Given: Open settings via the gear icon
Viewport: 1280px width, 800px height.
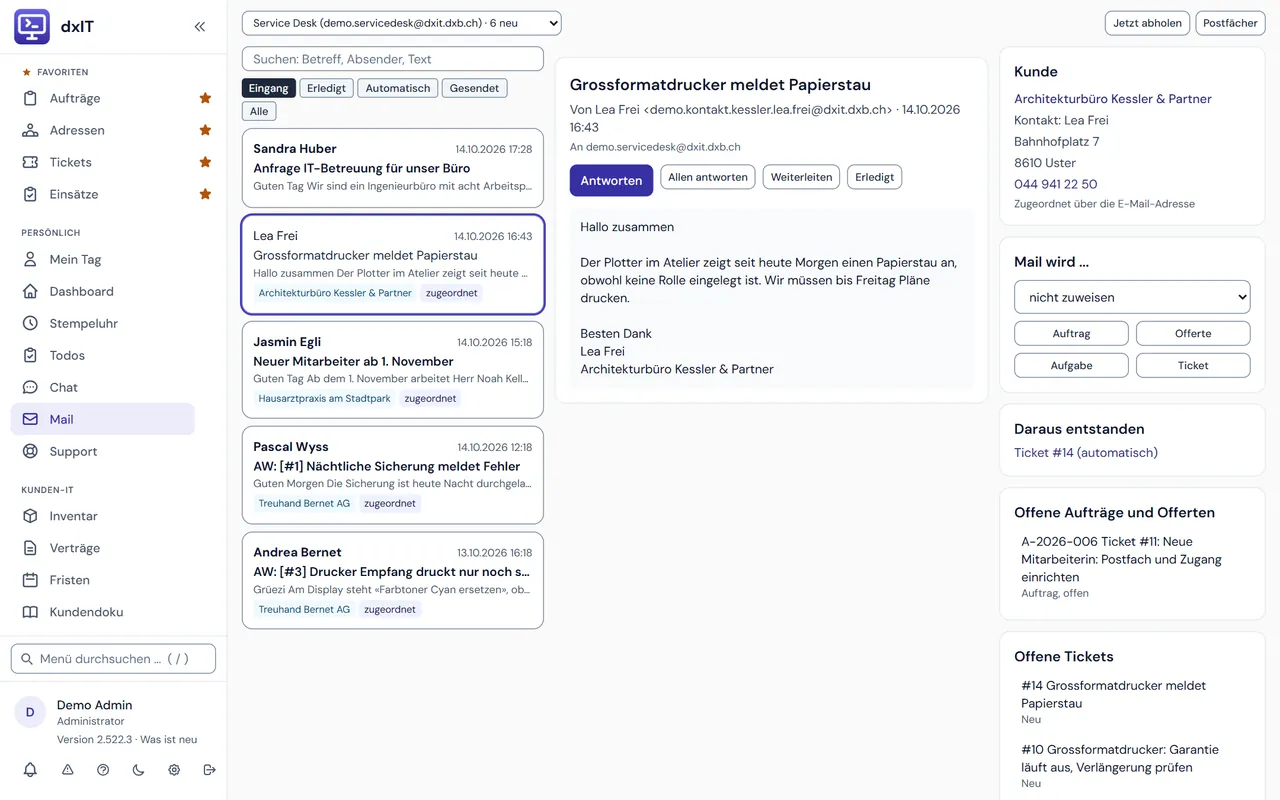Looking at the screenshot, I should coord(174,770).
